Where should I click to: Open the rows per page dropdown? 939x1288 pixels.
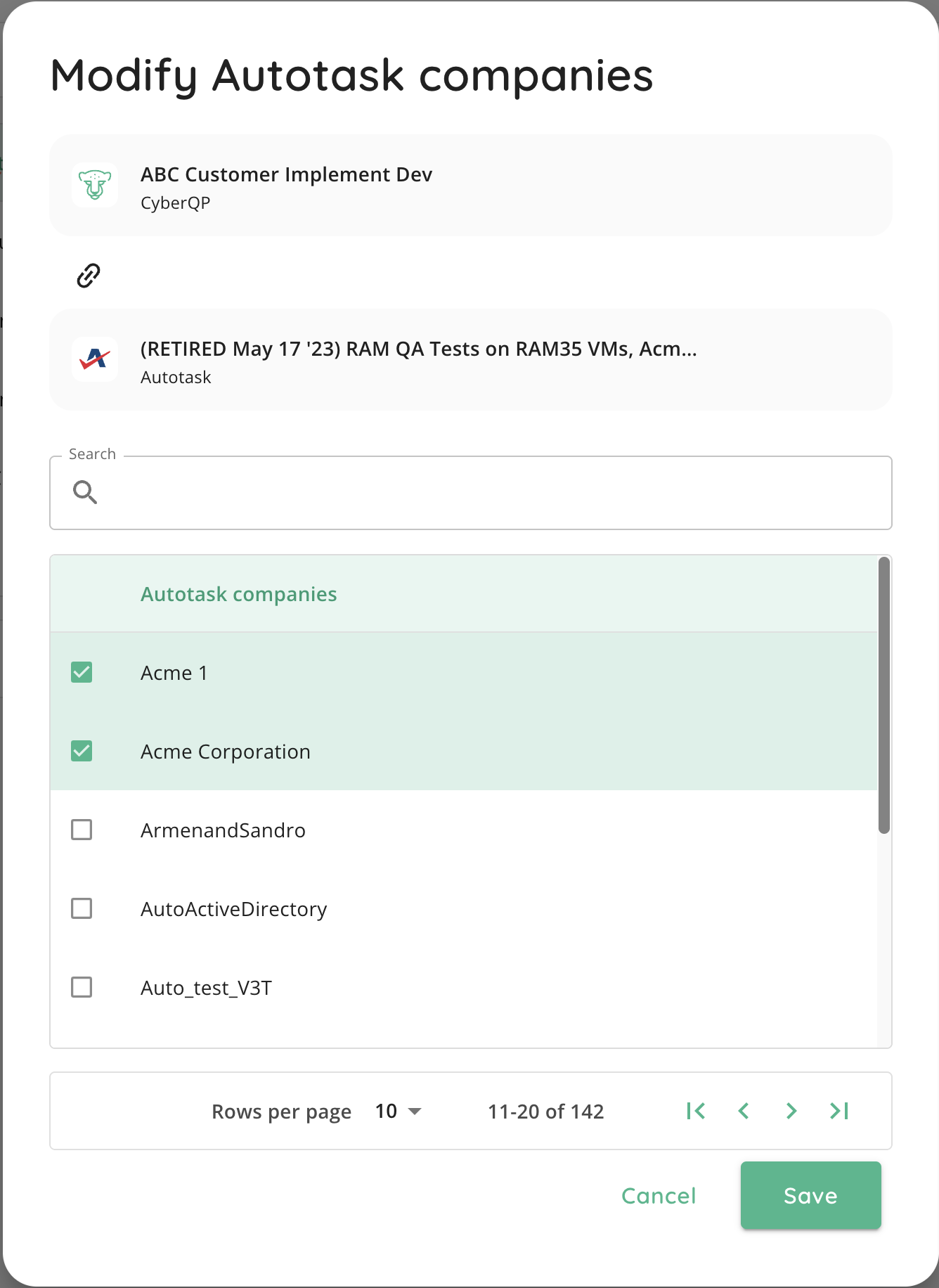(x=398, y=1111)
